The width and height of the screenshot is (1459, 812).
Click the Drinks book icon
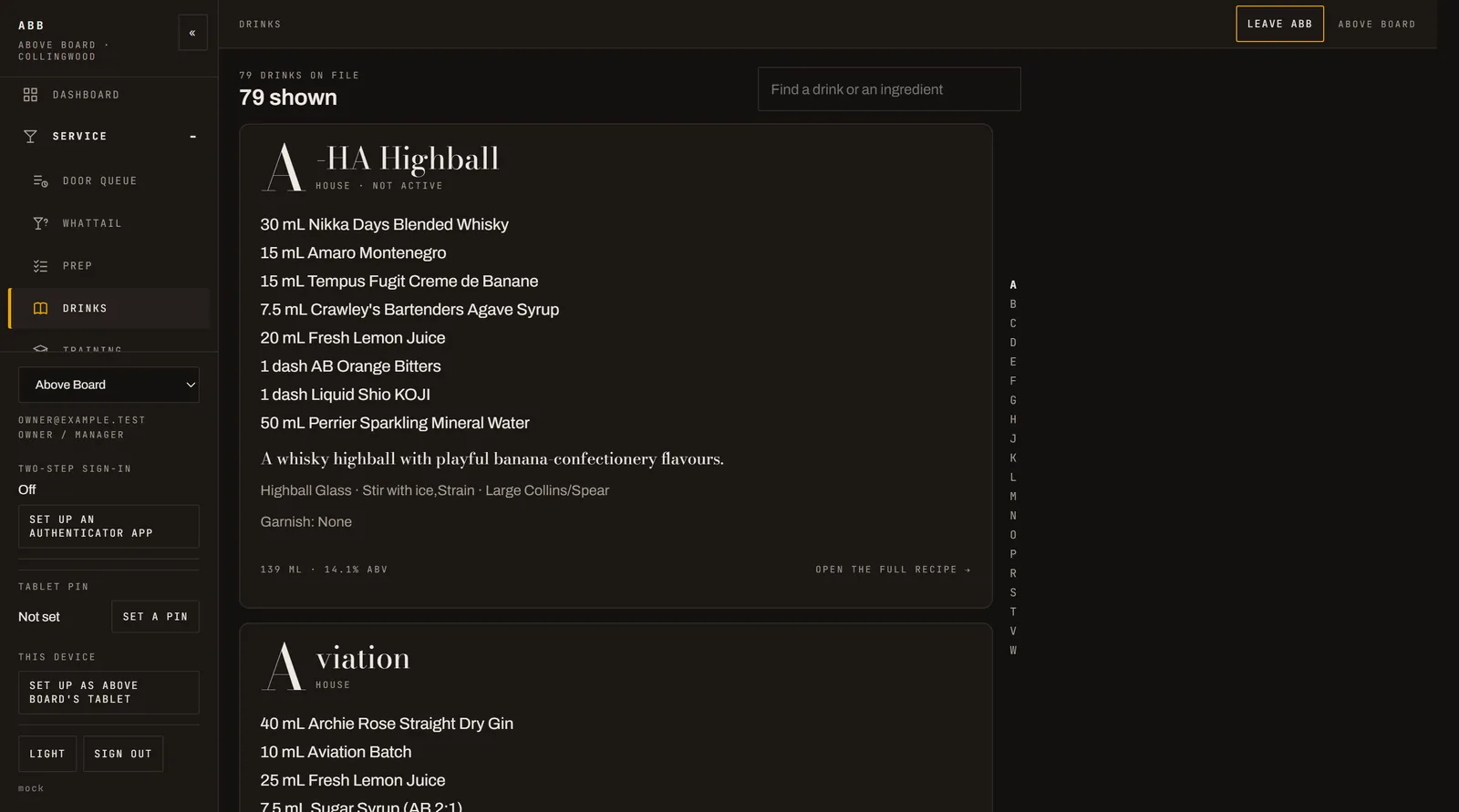tap(40, 309)
